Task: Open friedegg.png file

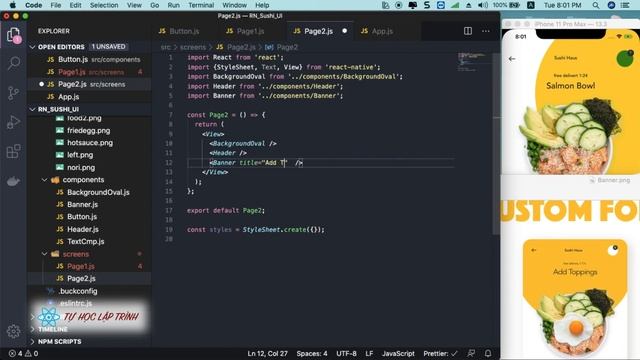Action: (89, 131)
